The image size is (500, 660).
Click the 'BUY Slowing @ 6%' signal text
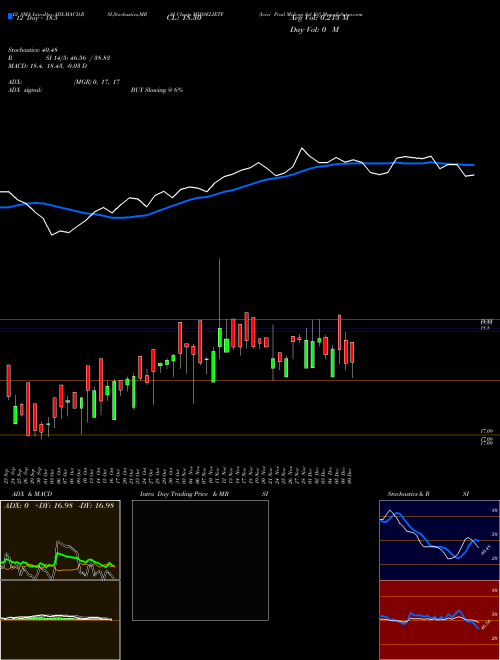pyautogui.click(x=157, y=90)
